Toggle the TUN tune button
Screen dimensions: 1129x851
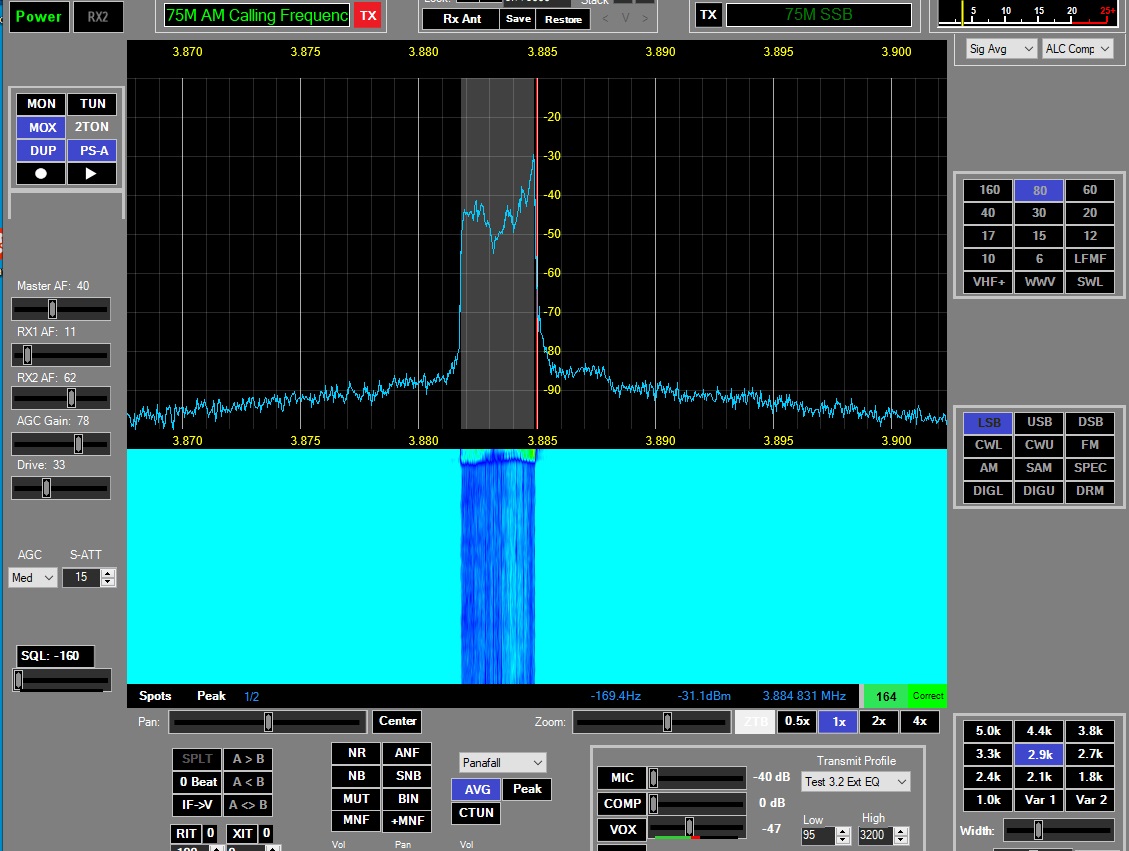tap(92, 104)
